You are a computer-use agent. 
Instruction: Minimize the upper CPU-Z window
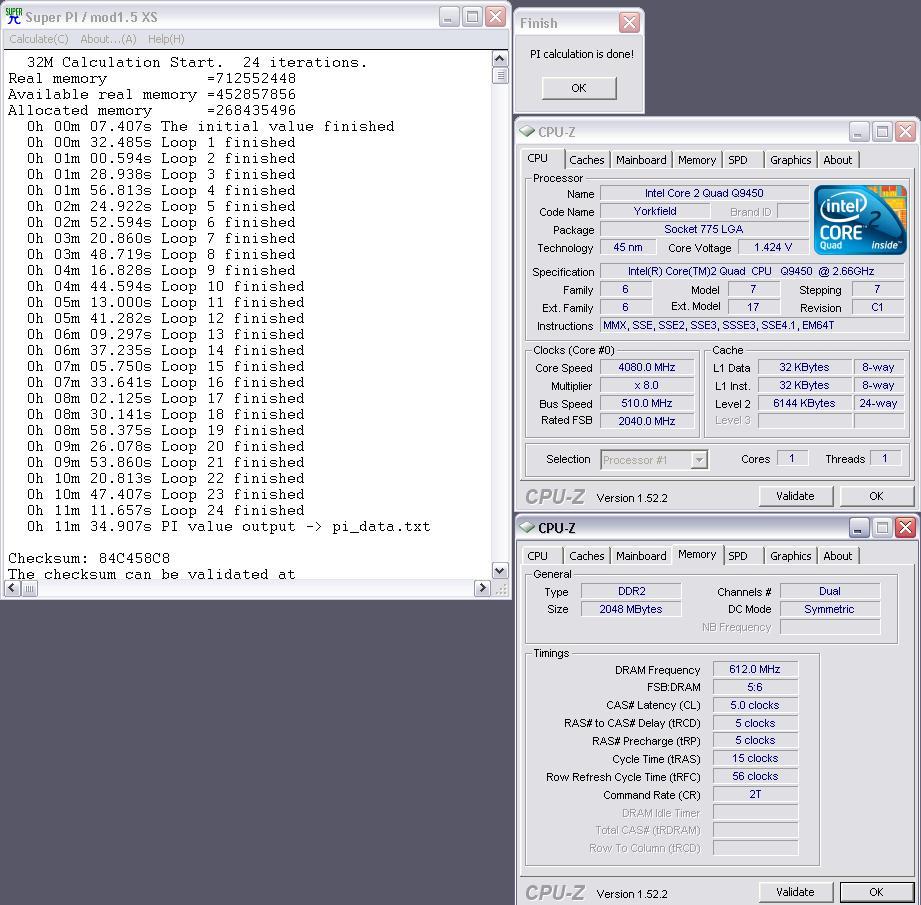[858, 132]
